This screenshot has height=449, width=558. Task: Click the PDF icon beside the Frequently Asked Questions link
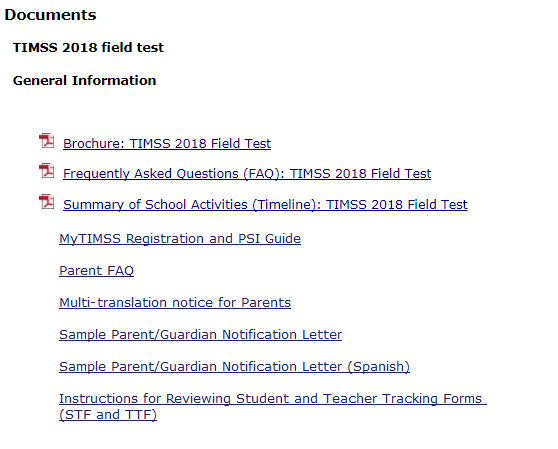tap(47, 171)
